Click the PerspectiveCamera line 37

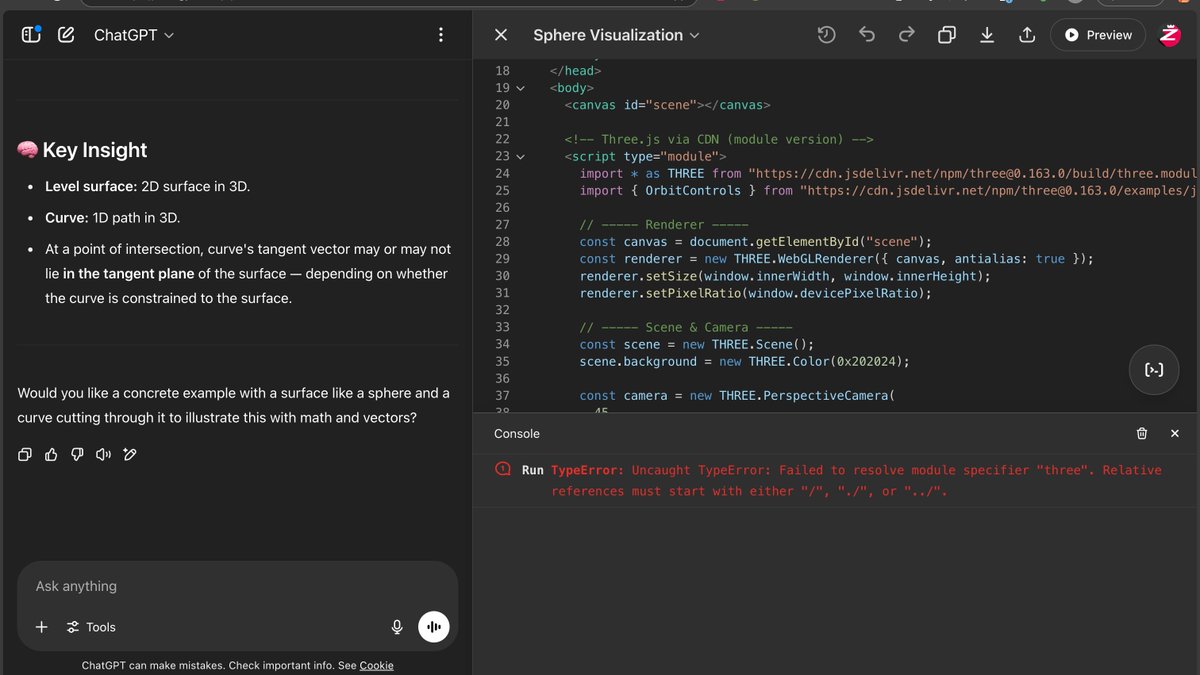tap(736, 395)
